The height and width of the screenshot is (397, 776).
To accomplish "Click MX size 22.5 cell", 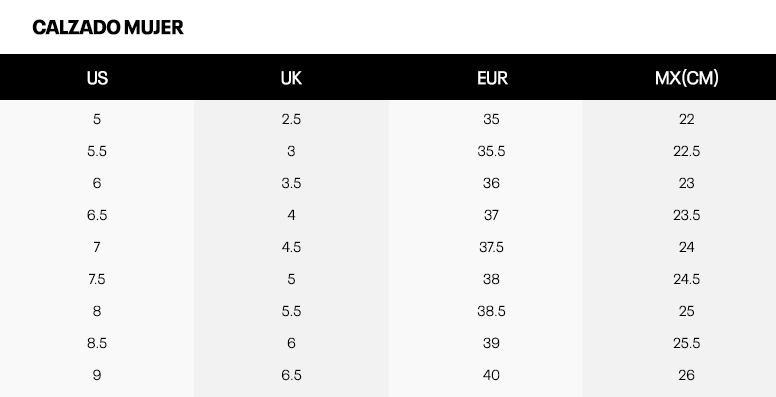I will pos(686,151).
